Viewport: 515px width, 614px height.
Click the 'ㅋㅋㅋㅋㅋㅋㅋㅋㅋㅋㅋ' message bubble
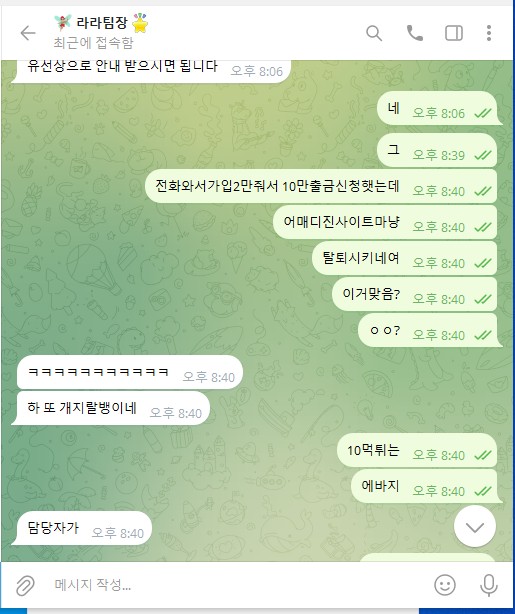coord(130,372)
